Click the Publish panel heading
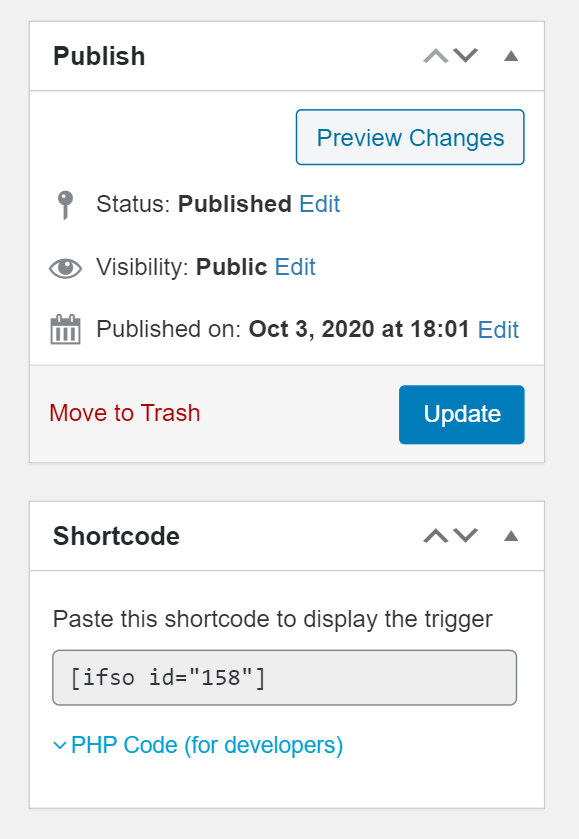Viewport: 579px width, 839px height. [x=99, y=56]
